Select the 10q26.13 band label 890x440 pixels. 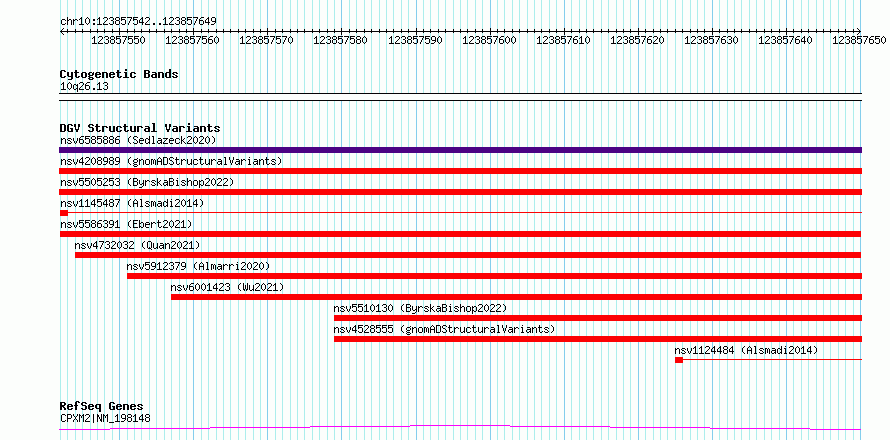(x=84, y=87)
